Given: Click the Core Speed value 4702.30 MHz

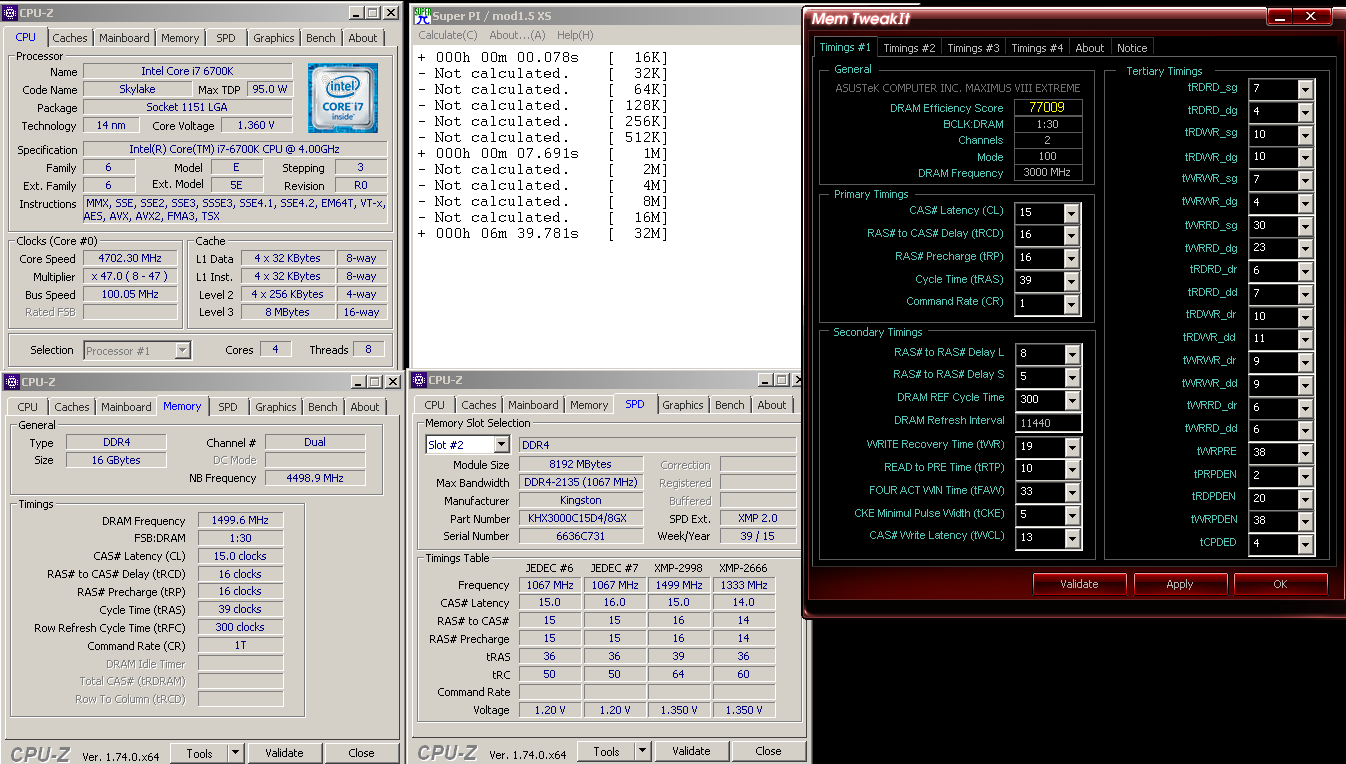Looking at the screenshot, I should [133, 258].
